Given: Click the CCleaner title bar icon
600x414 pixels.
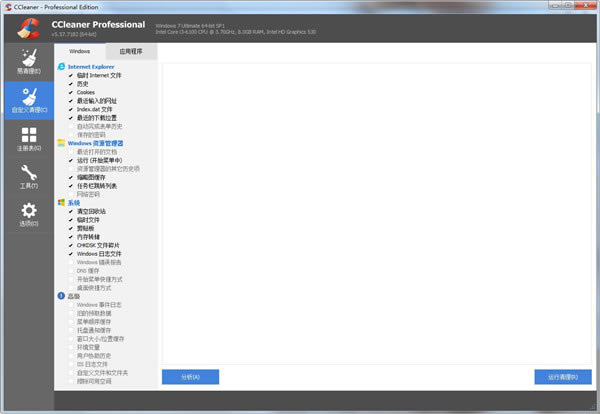Looking at the screenshot, I should [x=8, y=7].
